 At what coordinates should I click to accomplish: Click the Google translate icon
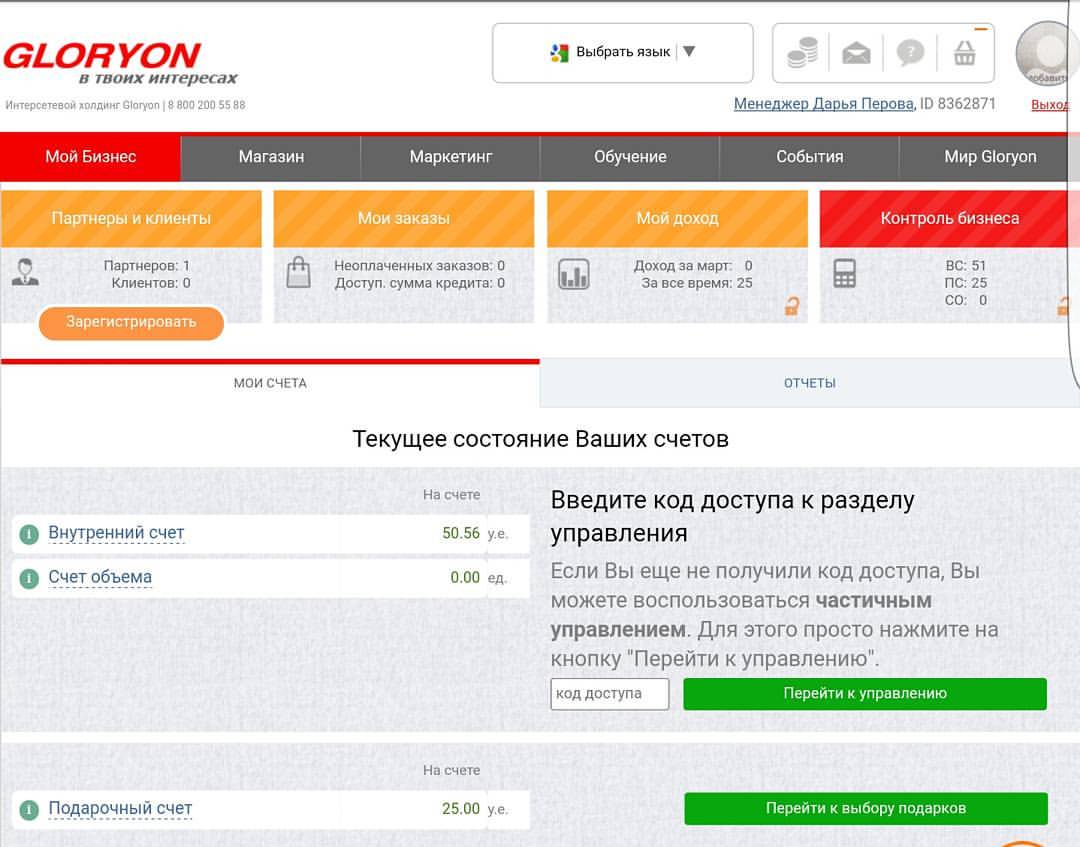pyautogui.click(x=559, y=52)
